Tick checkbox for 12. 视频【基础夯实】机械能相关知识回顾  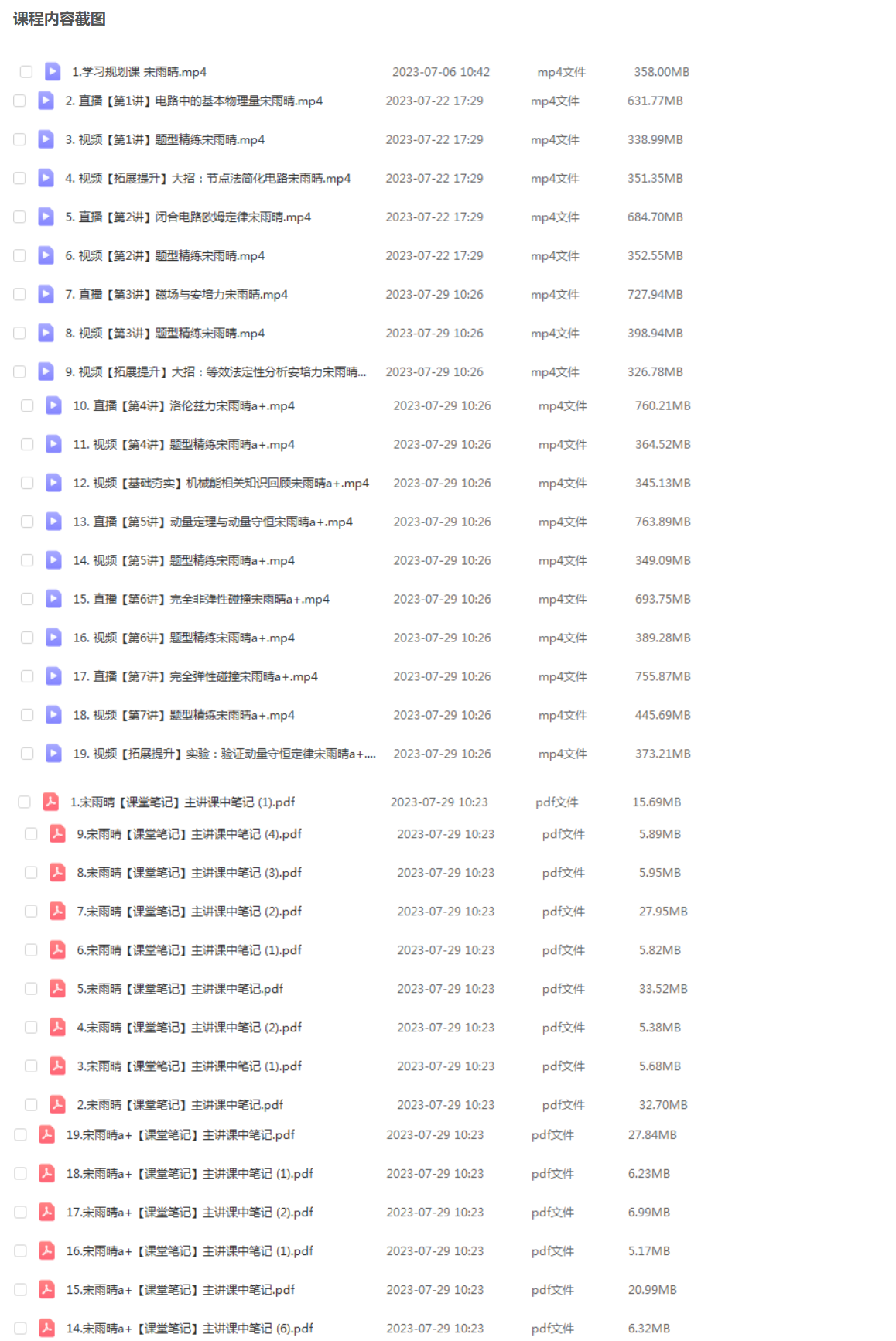coord(27,483)
